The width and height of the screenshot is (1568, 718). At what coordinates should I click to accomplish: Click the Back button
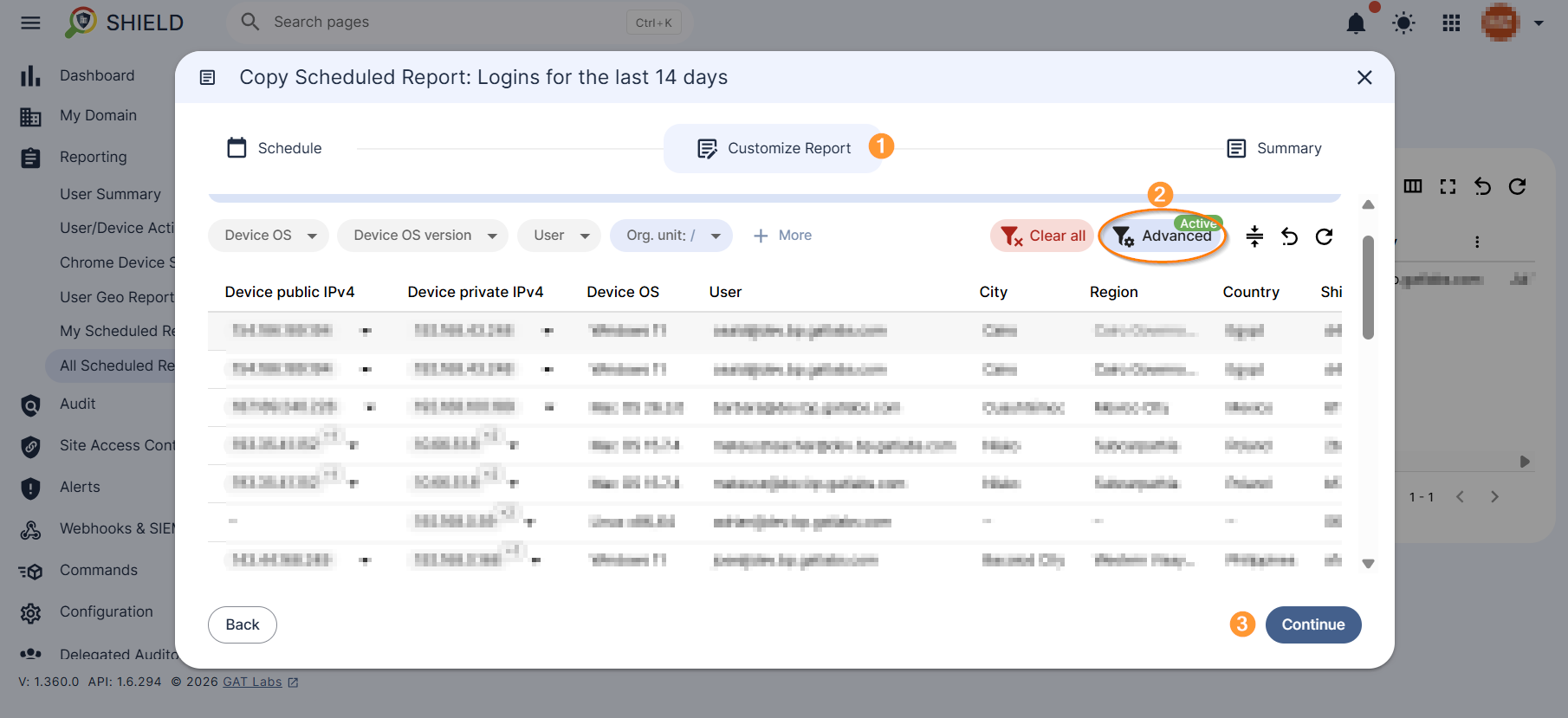click(x=243, y=624)
